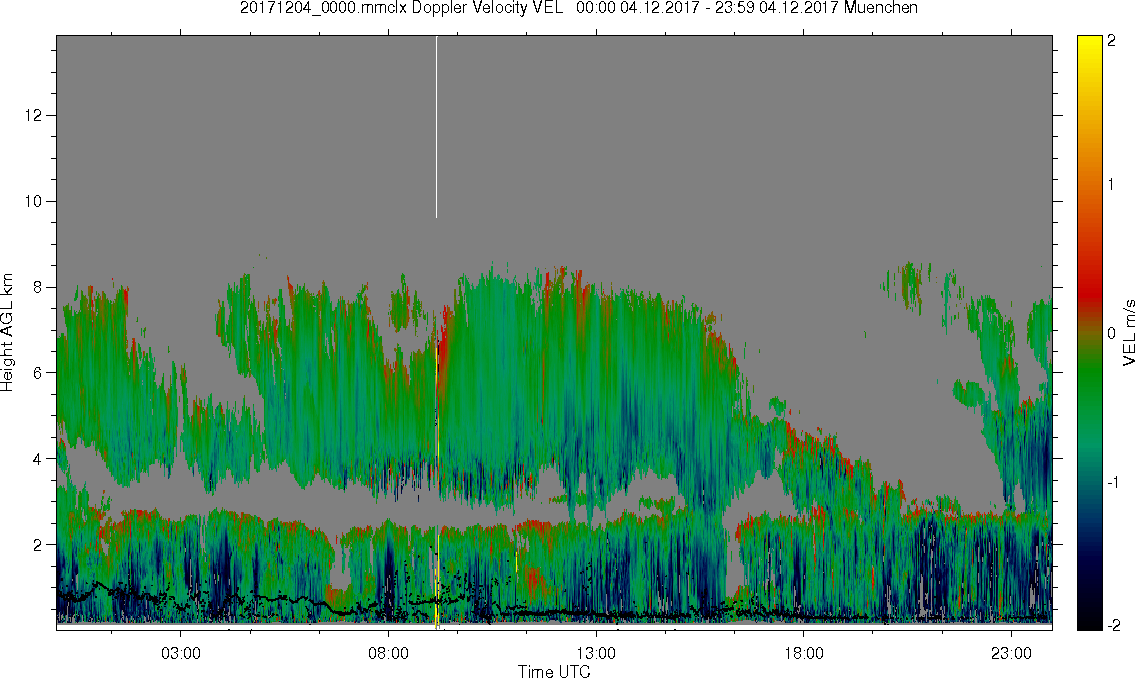Click the white vertical line above 9 km
Viewport: 1135px width, 678px height.
[436, 127]
